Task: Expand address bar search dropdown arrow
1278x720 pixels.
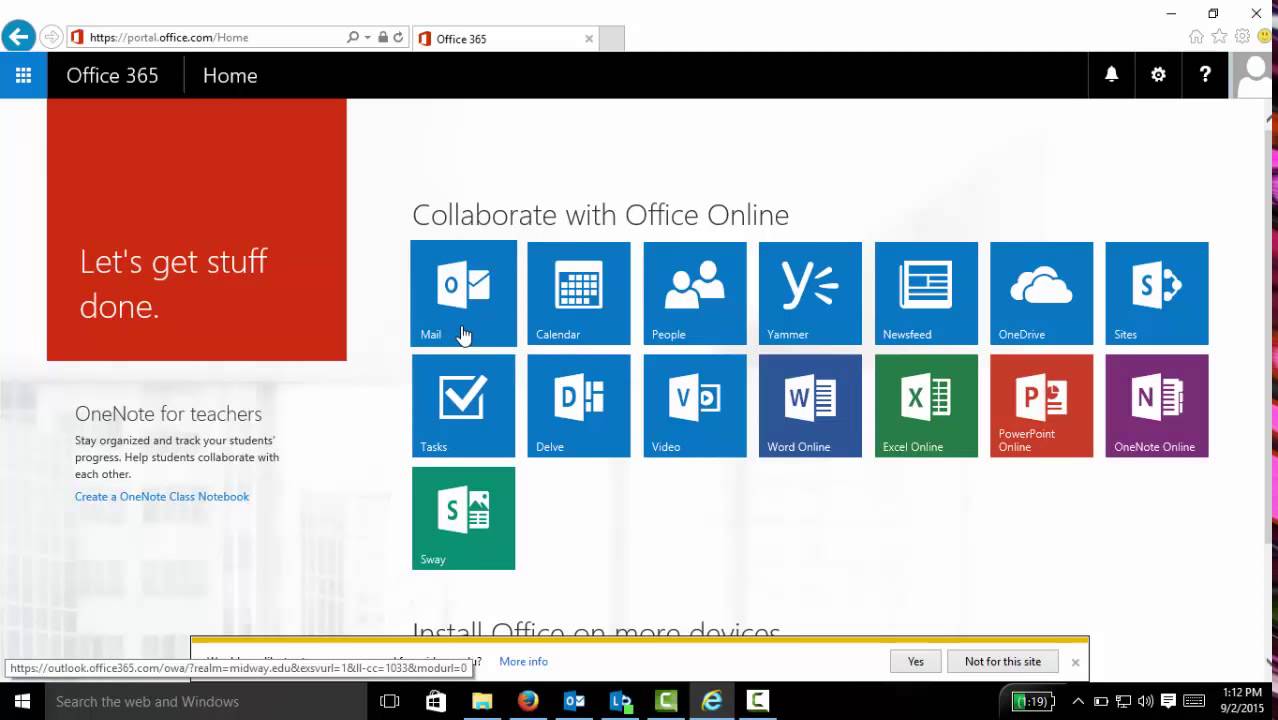Action: click(366, 37)
